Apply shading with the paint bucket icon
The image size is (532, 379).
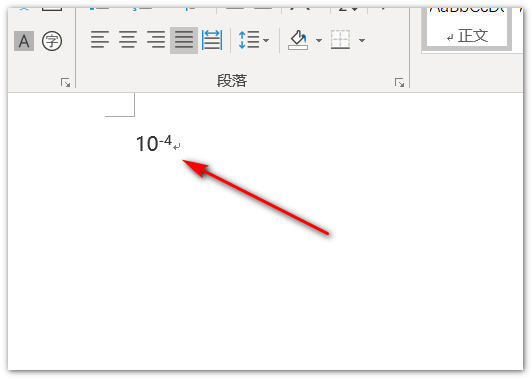pyautogui.click(x=298, y=40)
